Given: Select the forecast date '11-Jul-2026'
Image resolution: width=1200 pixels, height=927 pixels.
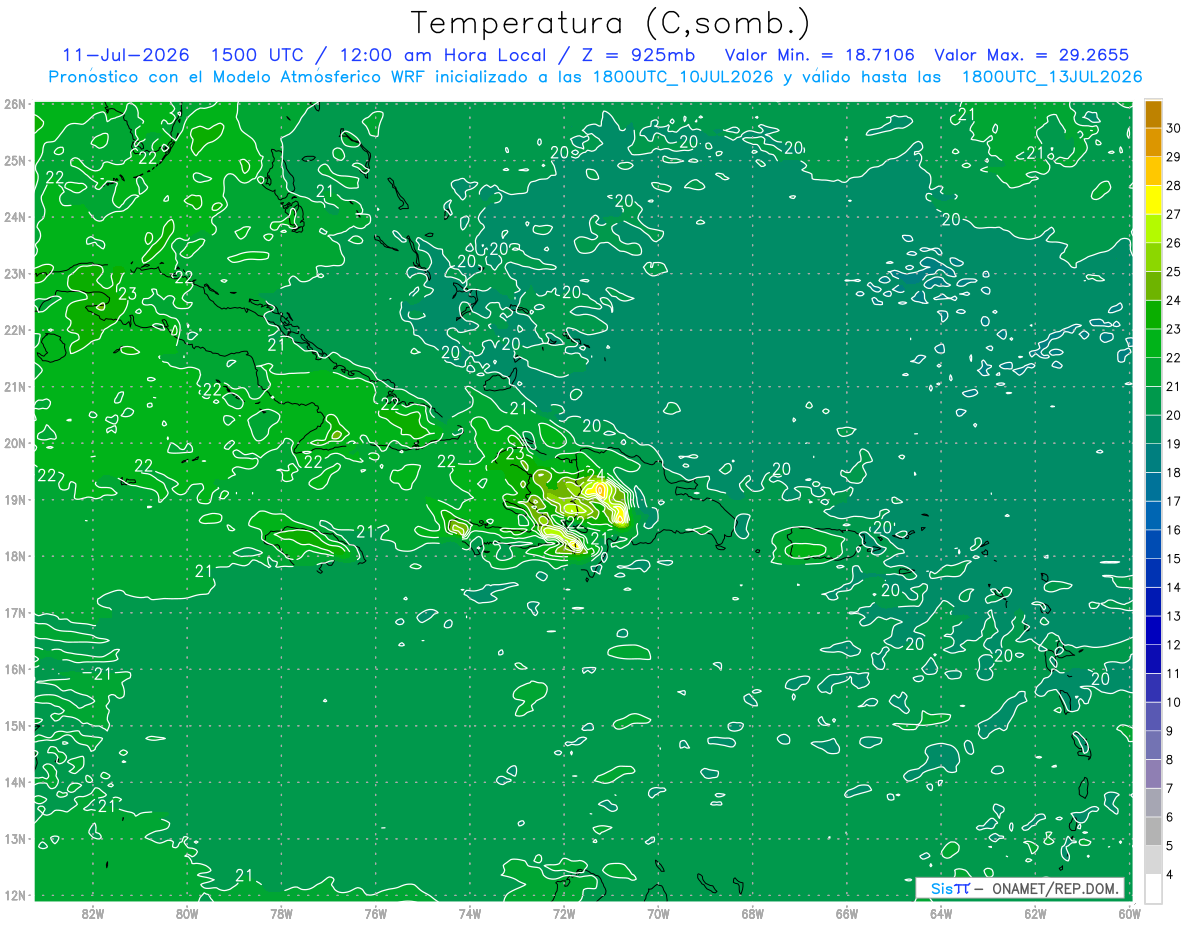Looking at the screenshot, I should point(126,55).
